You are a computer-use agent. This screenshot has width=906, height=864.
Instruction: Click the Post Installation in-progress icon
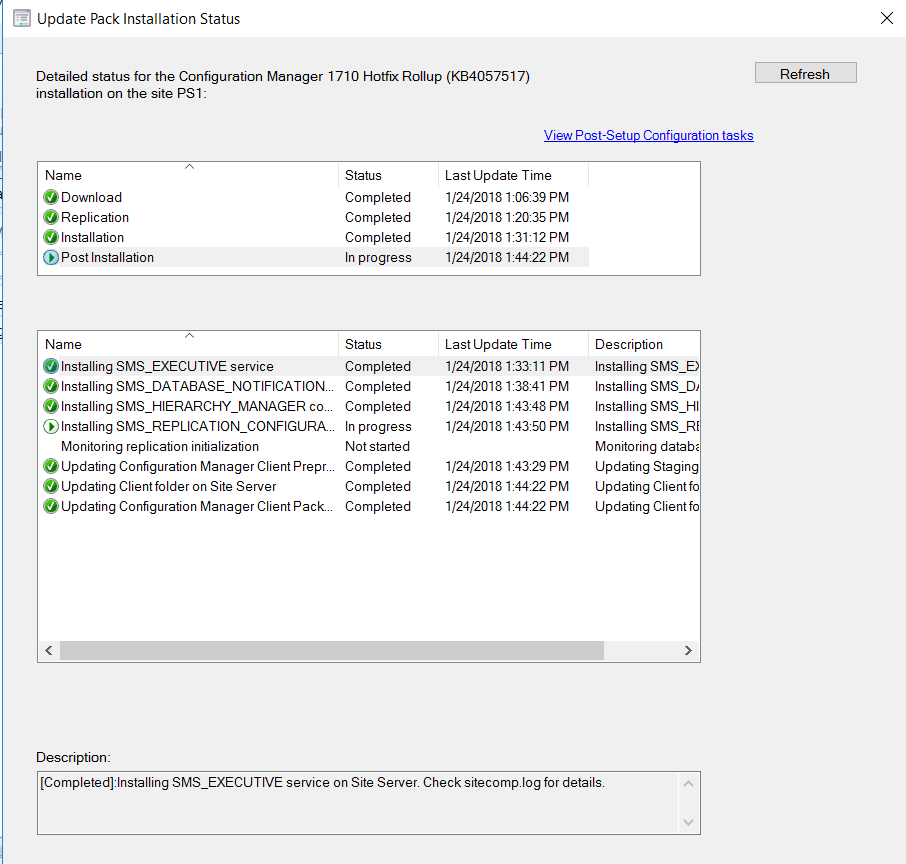tap(51, 257)
